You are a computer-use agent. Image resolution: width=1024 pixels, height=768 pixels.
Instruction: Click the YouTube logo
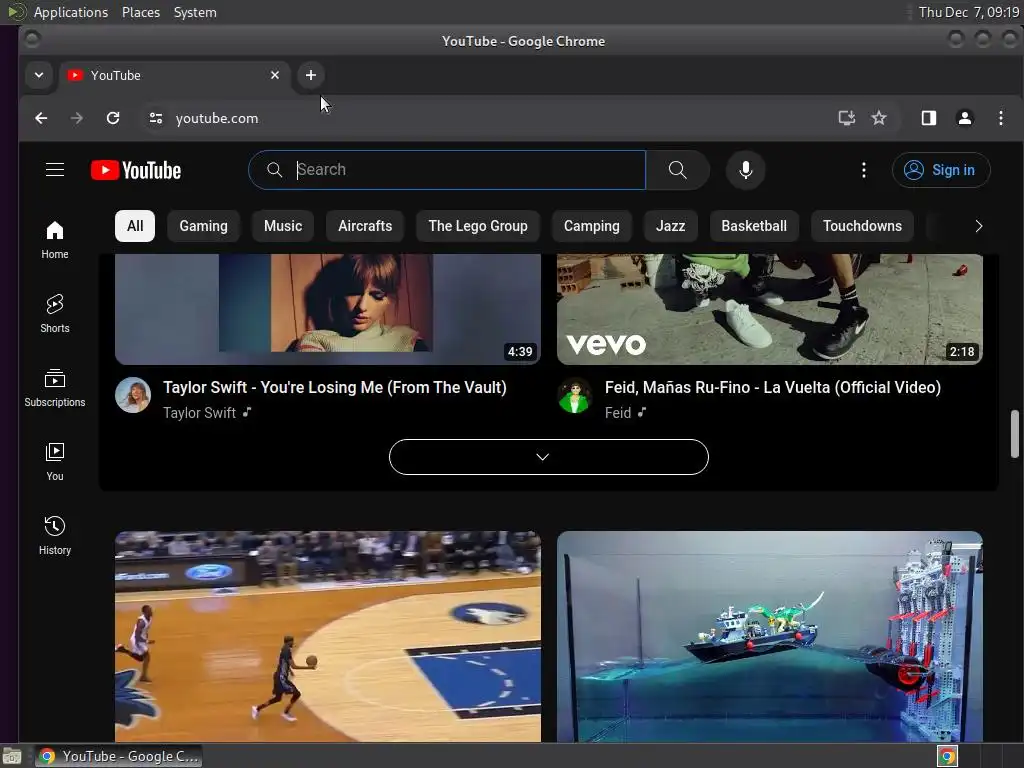coord(136,170)
